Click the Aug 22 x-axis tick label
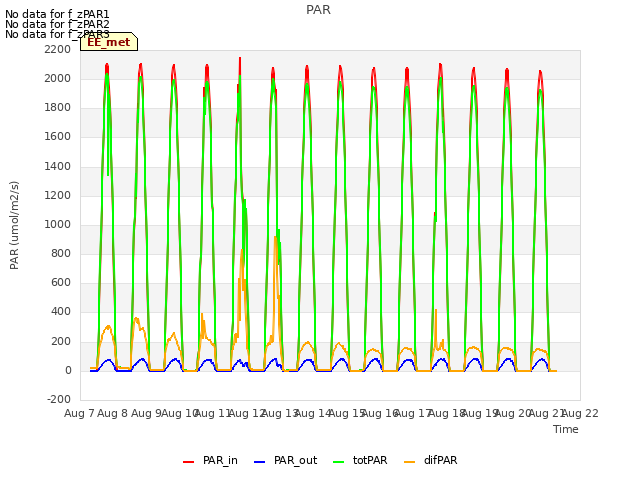The height and width of the screenshot is (480, 640). [x=580, y=413]
